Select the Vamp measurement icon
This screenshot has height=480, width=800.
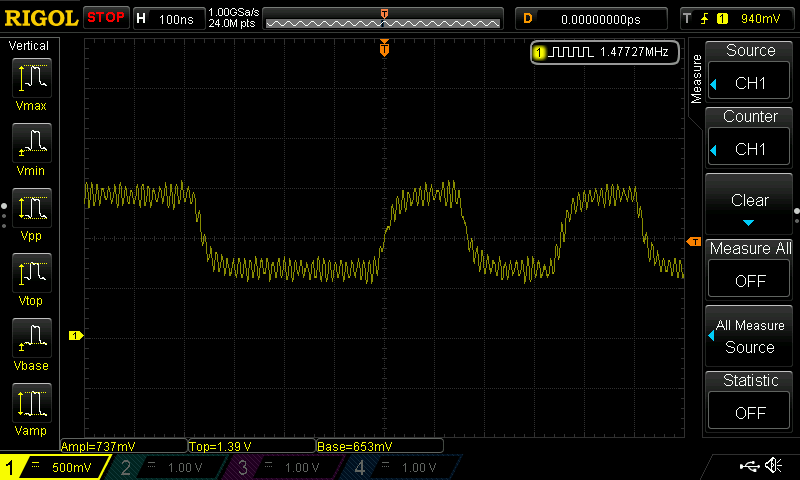(x=32, y=403)
